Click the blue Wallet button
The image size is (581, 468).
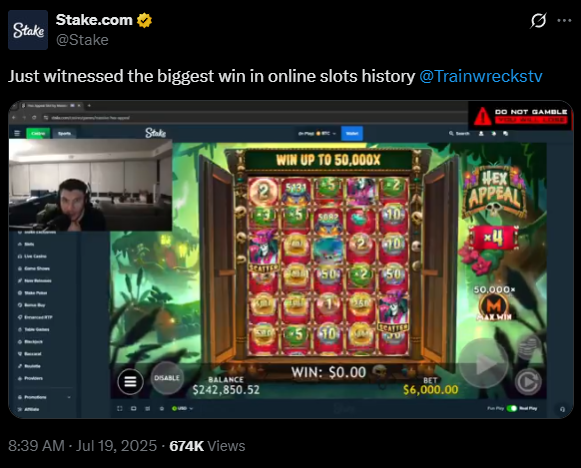(x=352, y=133)
